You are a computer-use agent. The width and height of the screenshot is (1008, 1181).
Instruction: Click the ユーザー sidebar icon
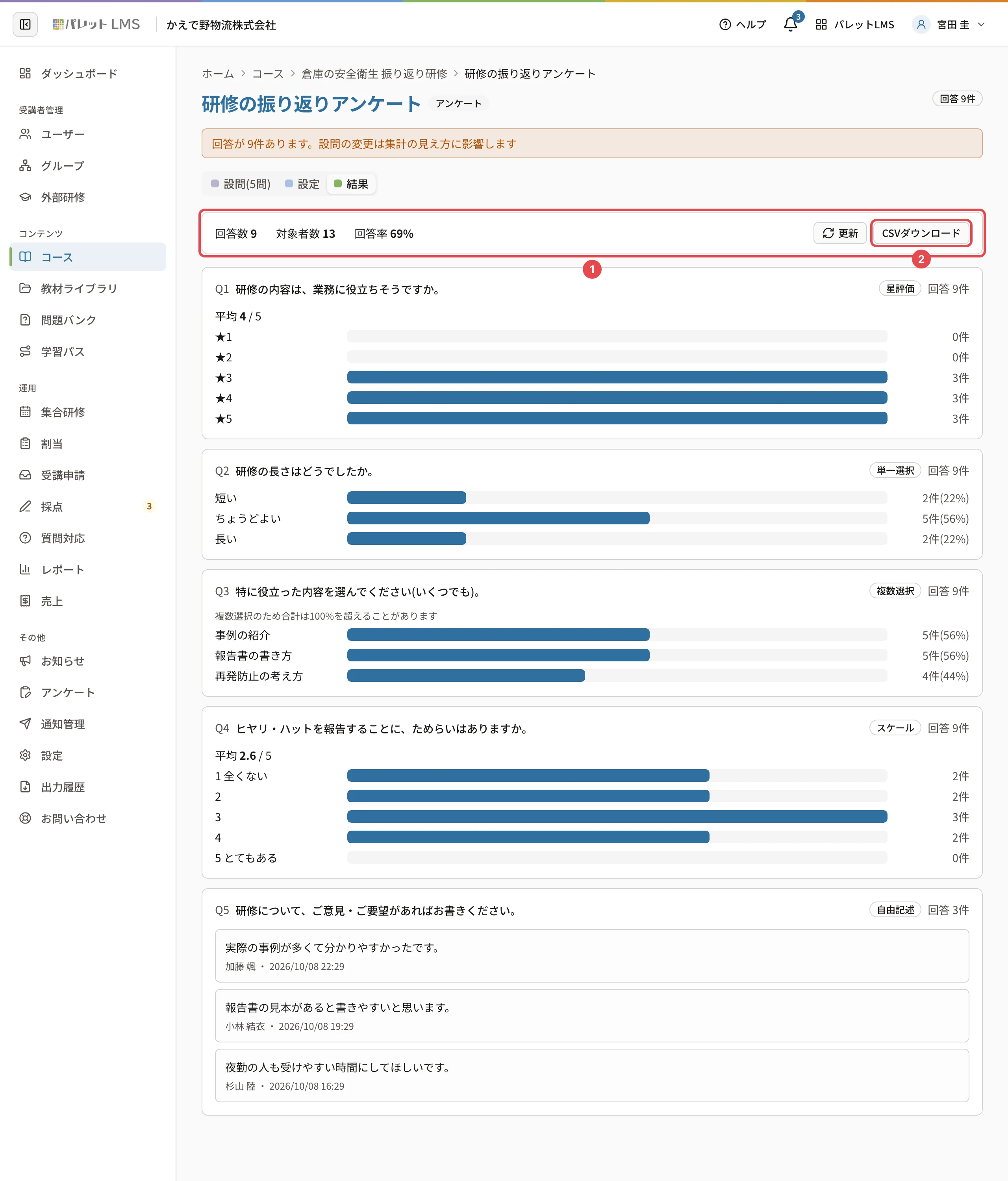coord(25,134)
